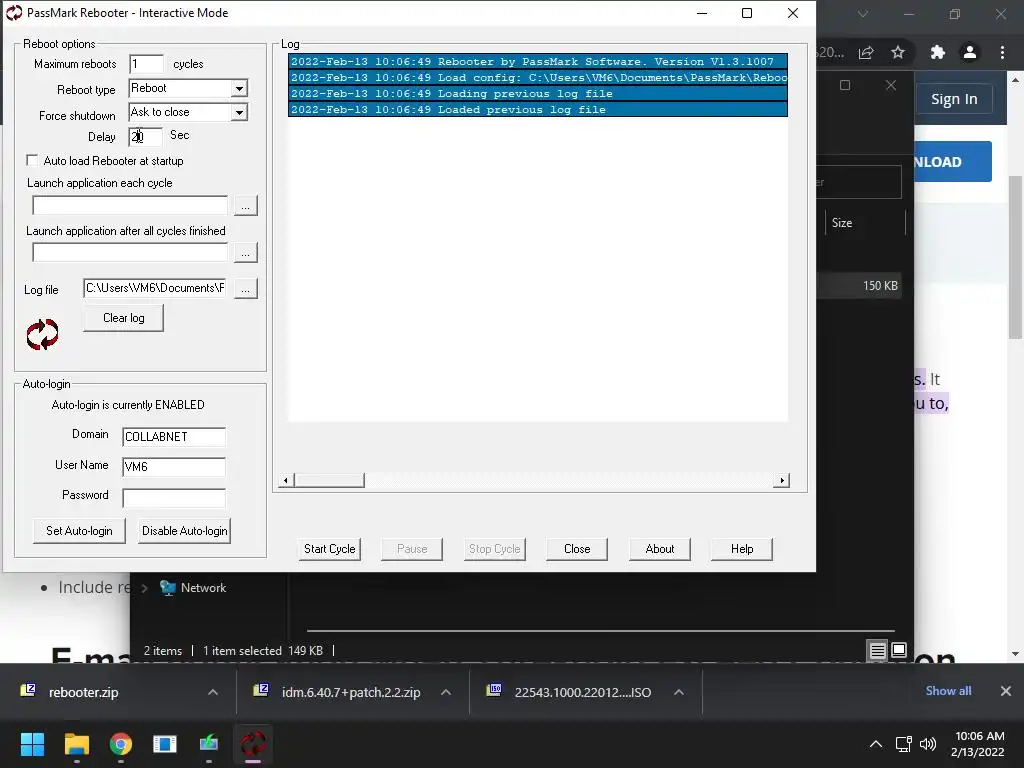Open the rebooter.zip download
This screenshot has width=1024, height=768.
coord(83,692)
